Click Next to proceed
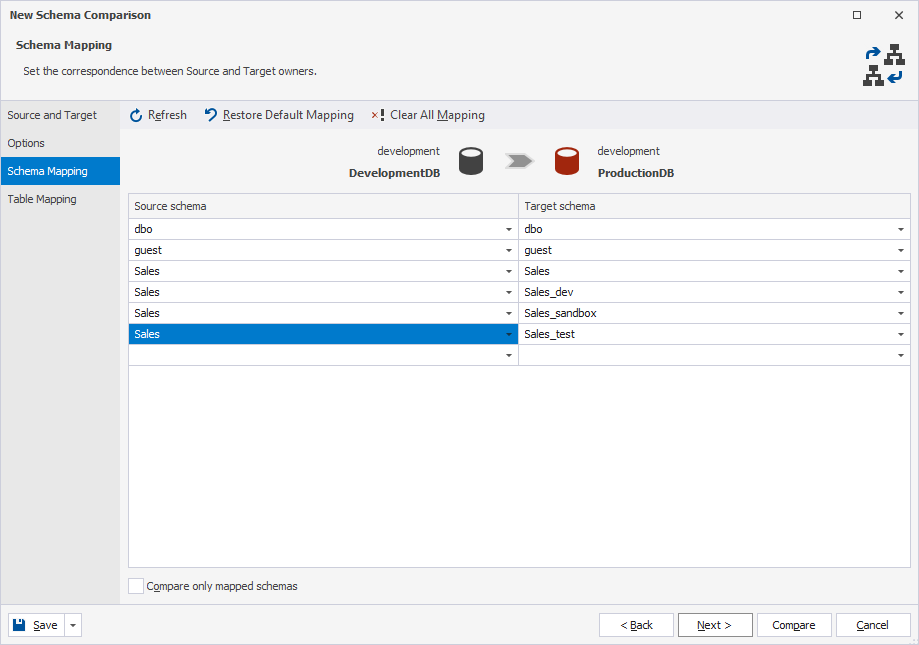The width and height of the screenshot is (919, 645). click(x=714, y=624)
